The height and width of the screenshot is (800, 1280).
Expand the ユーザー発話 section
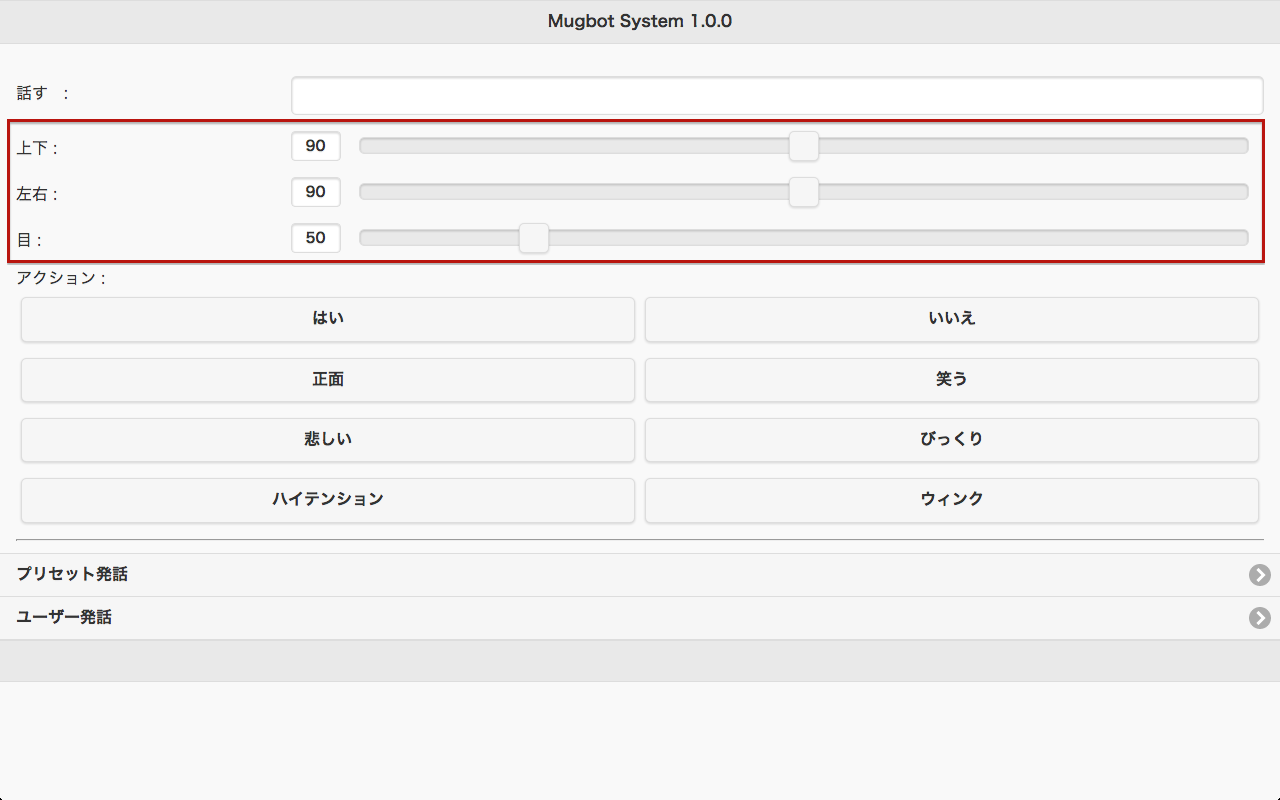[x=64, y=618]
